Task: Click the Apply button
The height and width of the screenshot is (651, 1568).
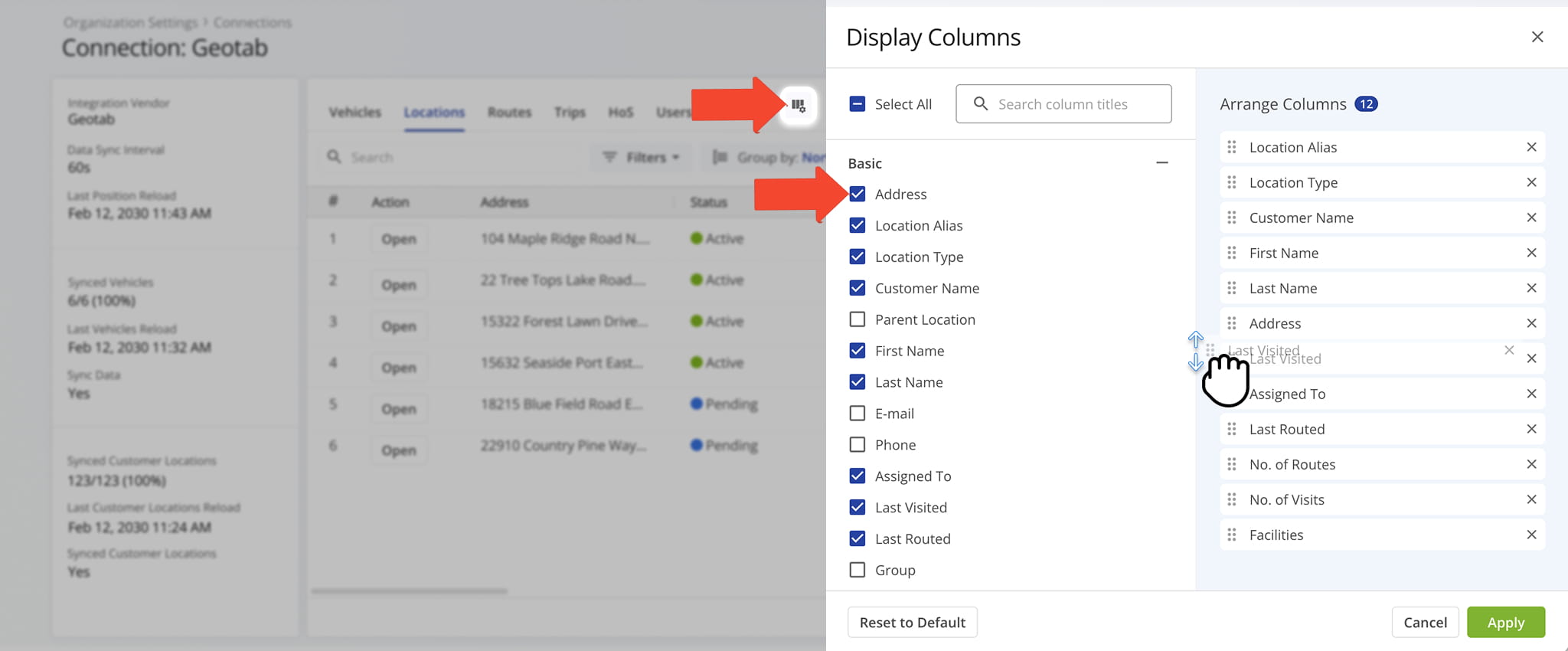Action: 1505,622
